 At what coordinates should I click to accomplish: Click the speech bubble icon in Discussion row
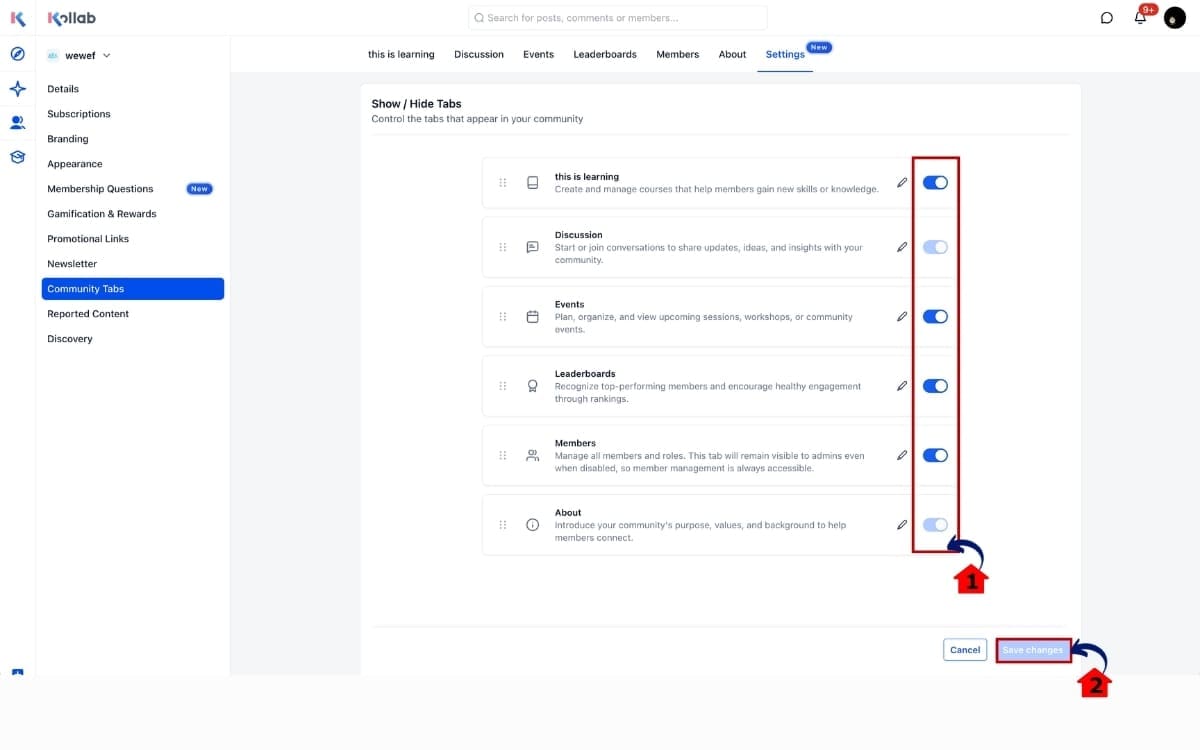click(x=533, y=247)
